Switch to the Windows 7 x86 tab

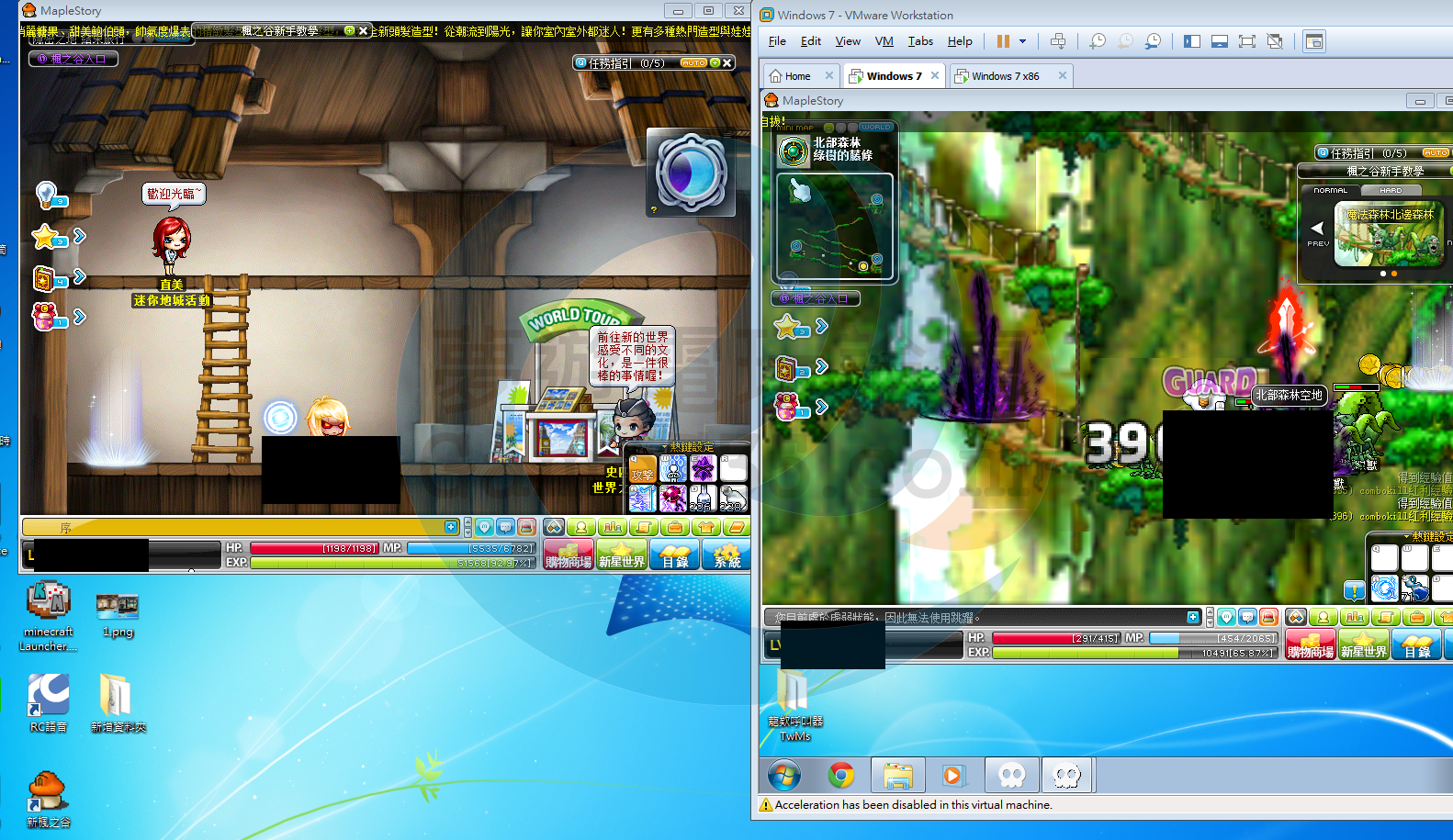(x=1005, y=76)
